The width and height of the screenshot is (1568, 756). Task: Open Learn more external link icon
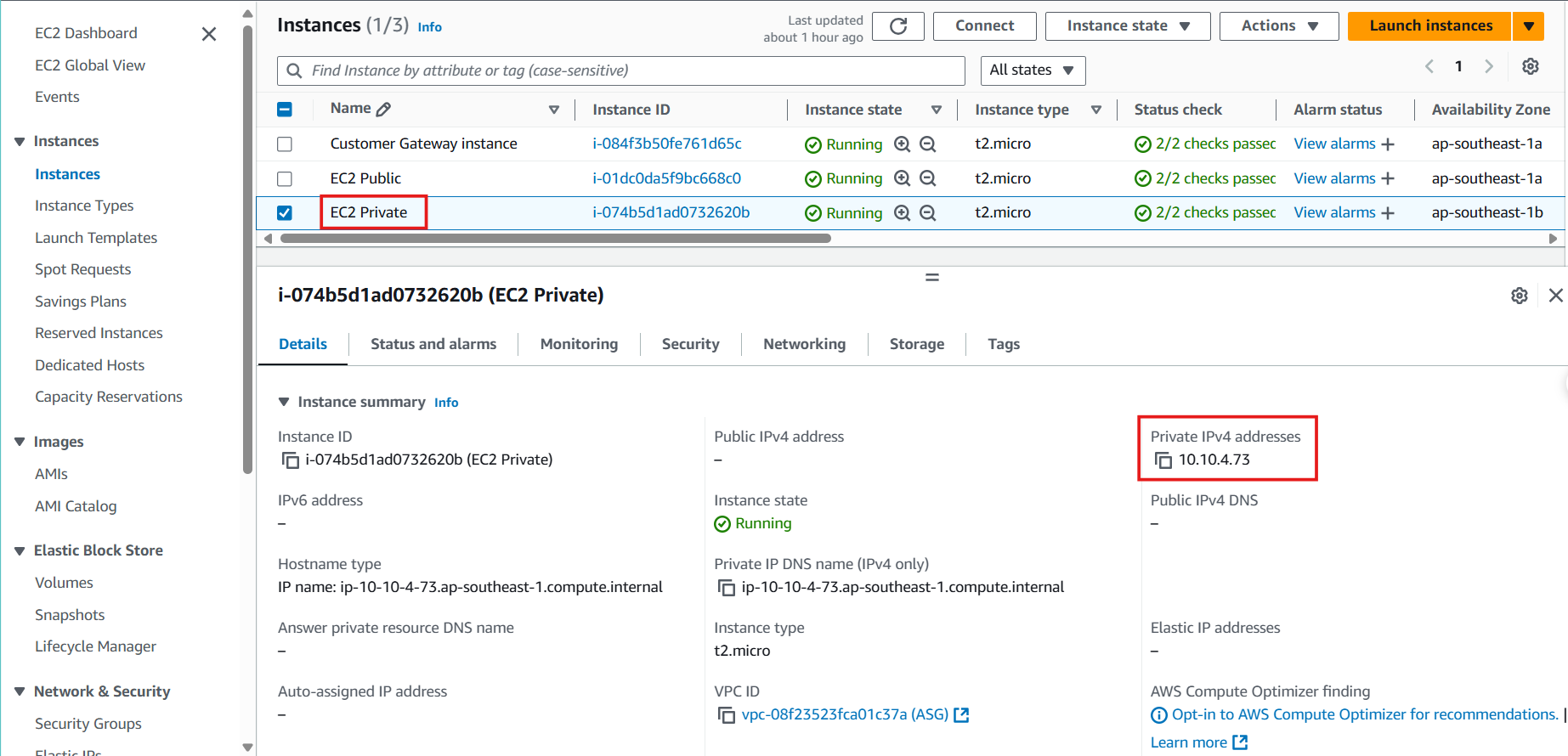[1240, 742]
